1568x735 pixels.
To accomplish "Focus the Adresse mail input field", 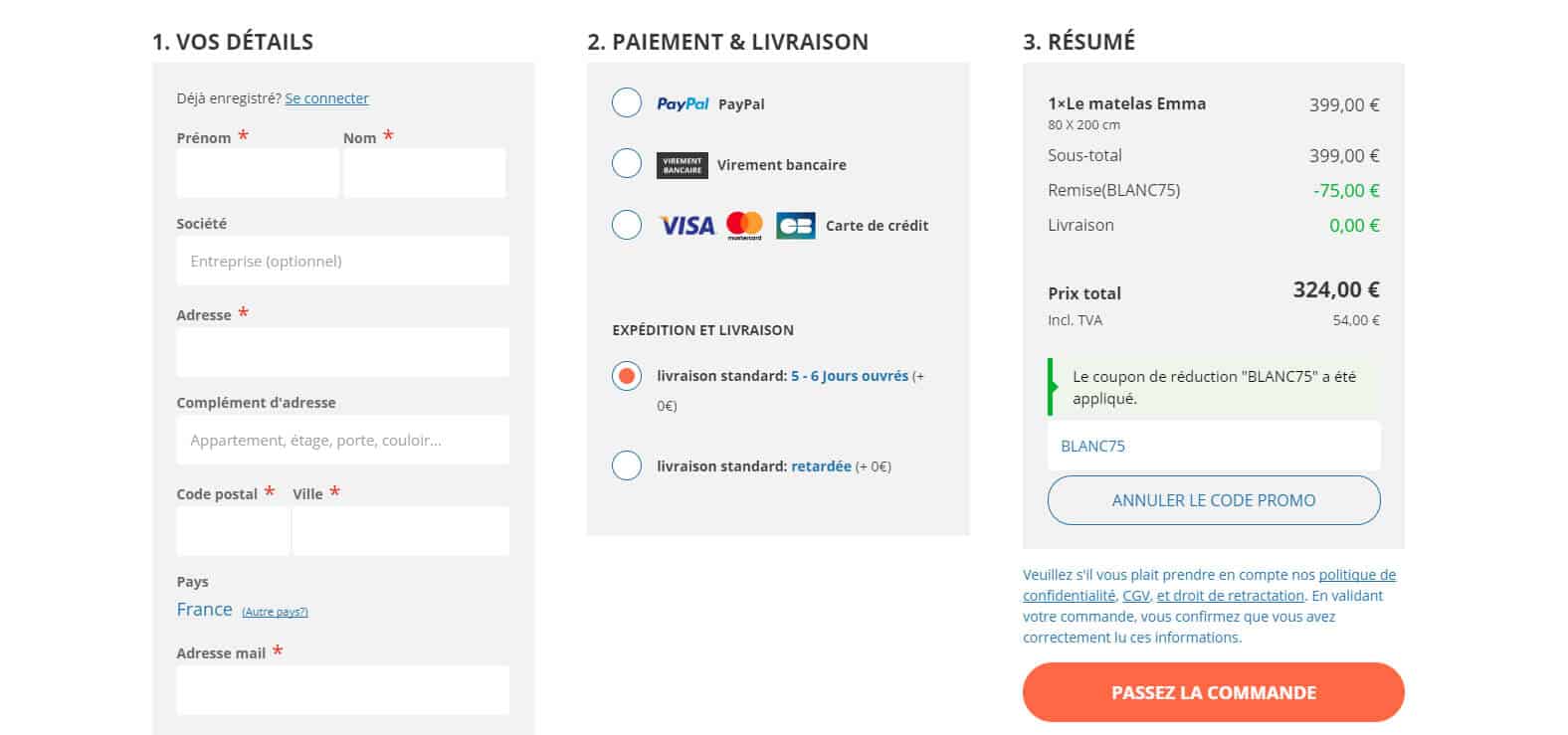I will point(342,689).
